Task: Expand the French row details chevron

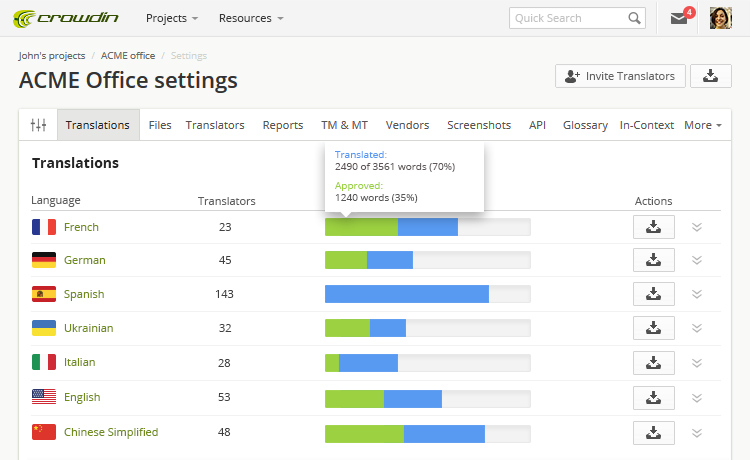Action: point(697,227)
